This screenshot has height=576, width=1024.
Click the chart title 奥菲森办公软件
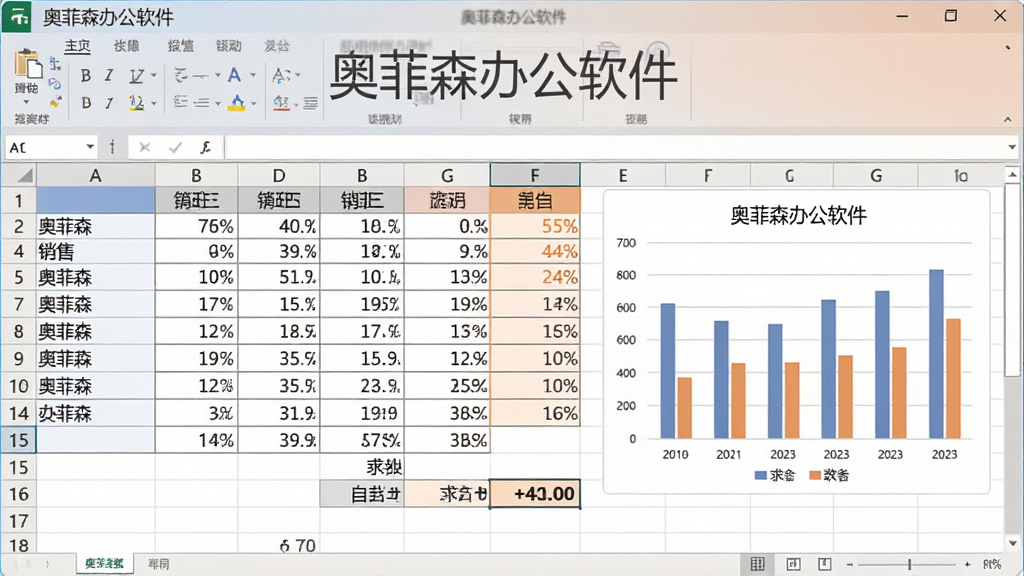click(798, 215)
